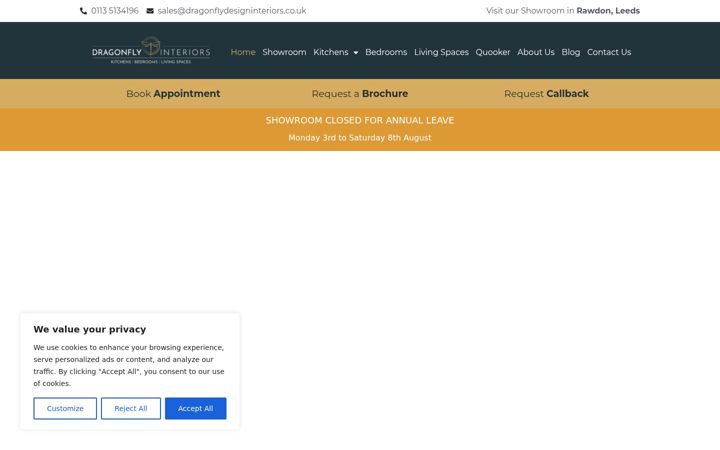Screen dimensions: 720x450
Task: Accept All cookies
Action: point(196,408)
